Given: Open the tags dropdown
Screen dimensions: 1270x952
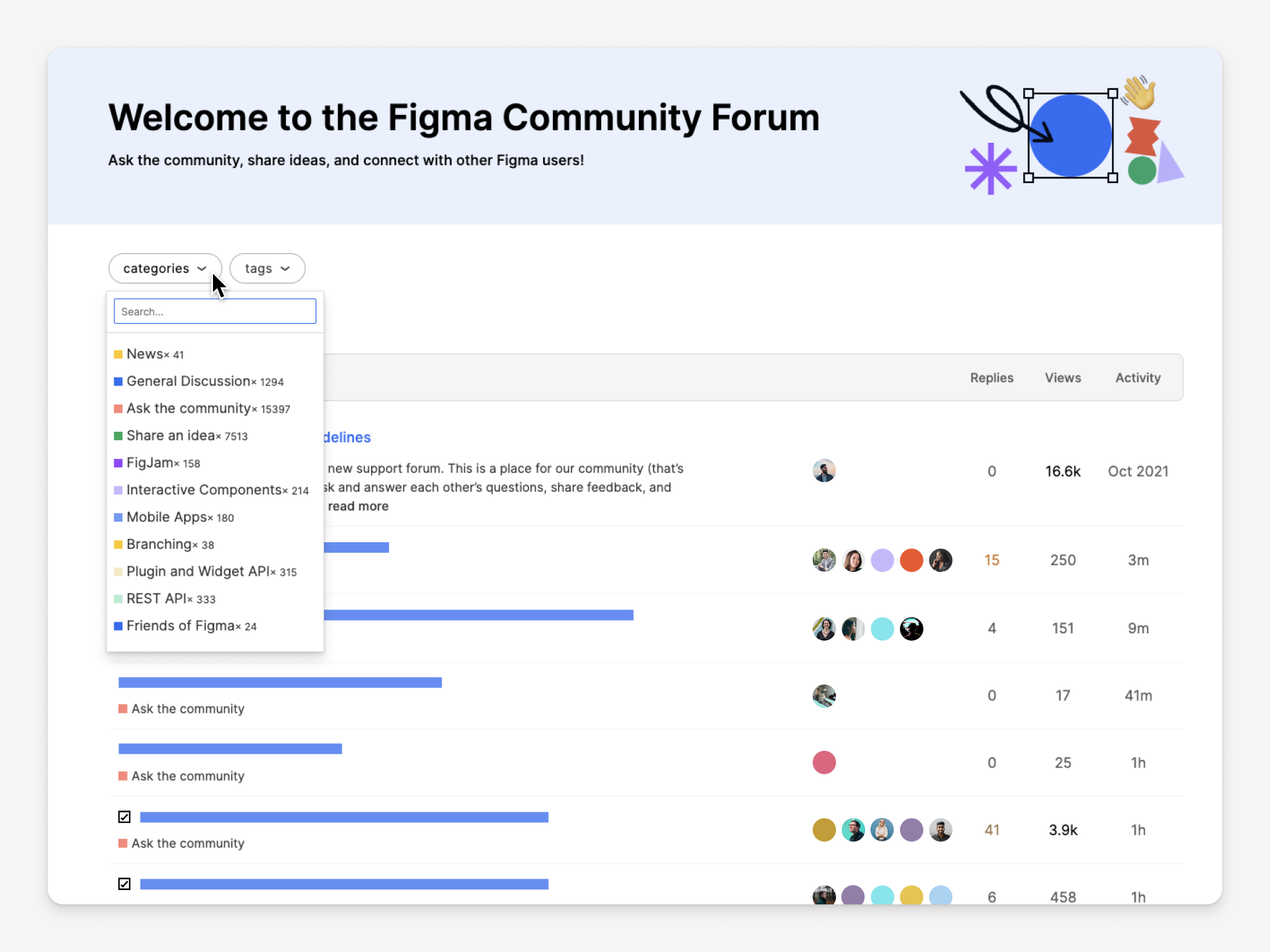Looking at the screenshot, I should (x=267, y=268).
